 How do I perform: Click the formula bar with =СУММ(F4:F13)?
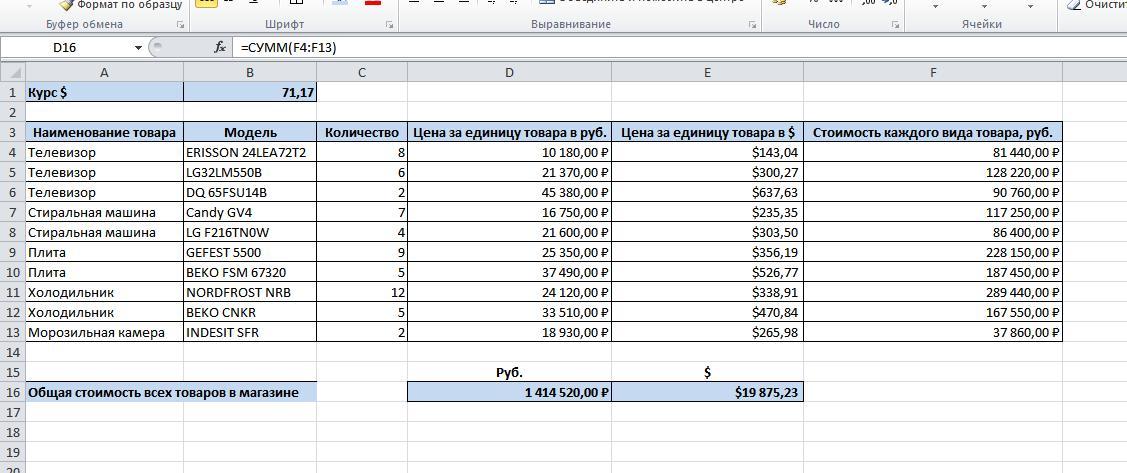[x=679, y=48]
